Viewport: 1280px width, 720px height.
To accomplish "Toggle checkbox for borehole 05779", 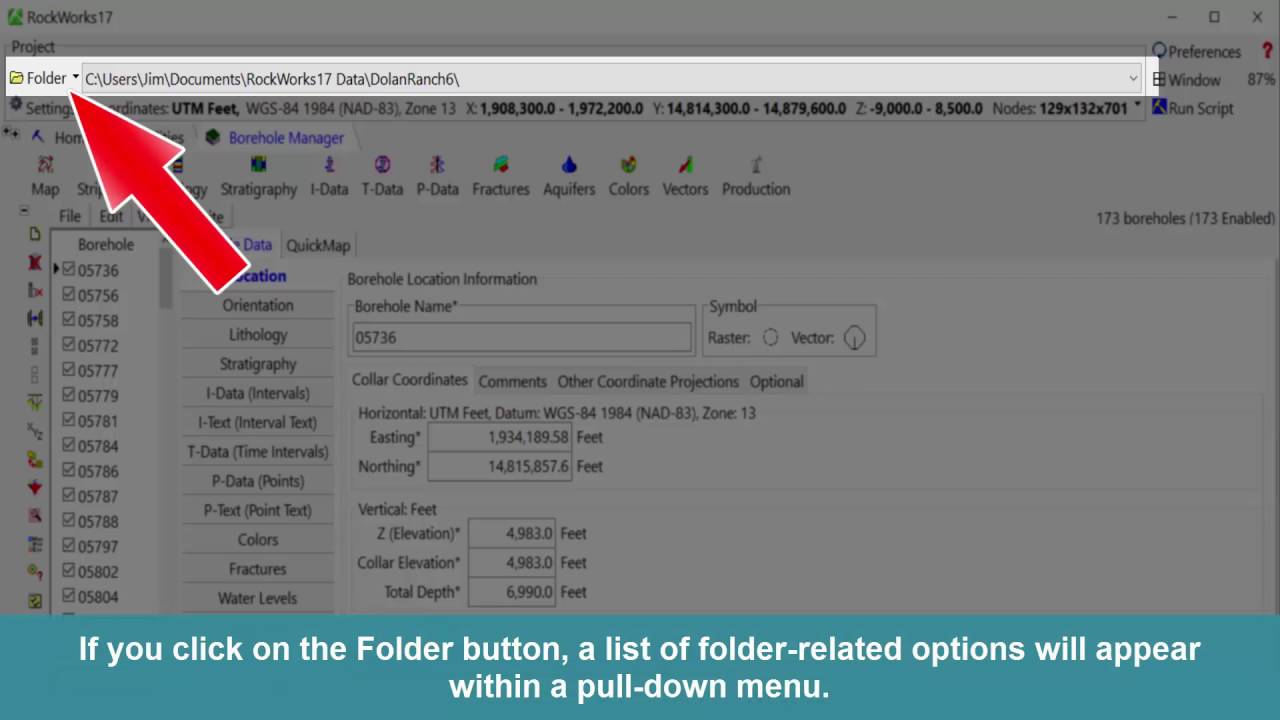I will (x=69, y=395).
